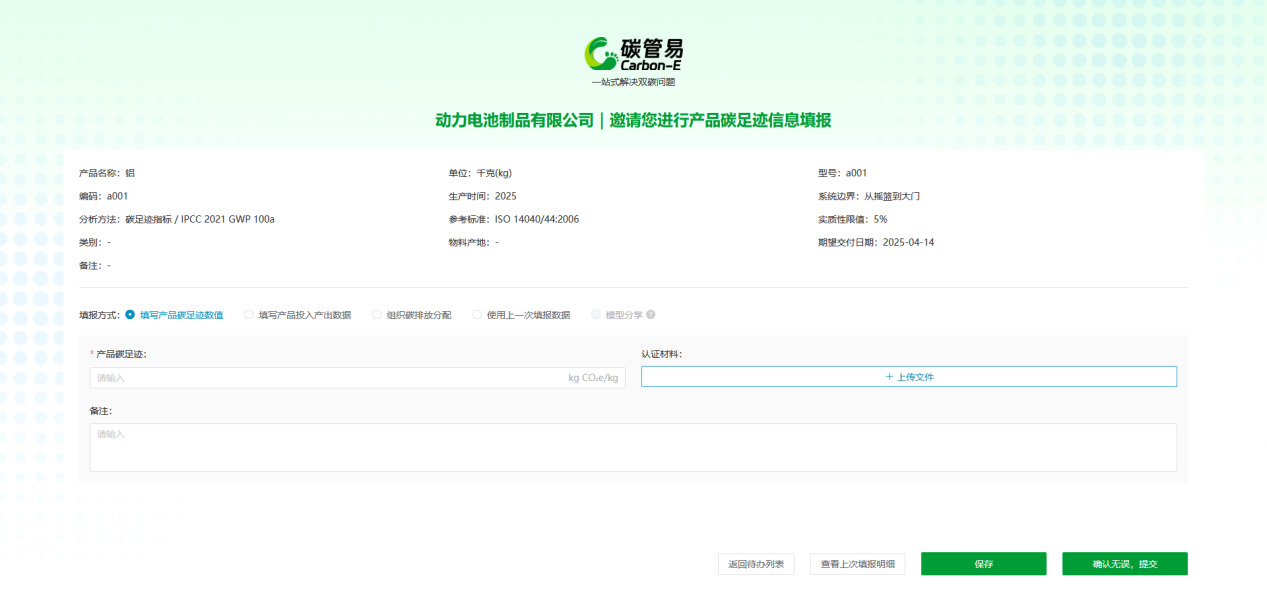Select the 组织碳排放分配 reporting method
Image resolution: width=1267 pixels, height=607 pixels.
coord(378,315)
